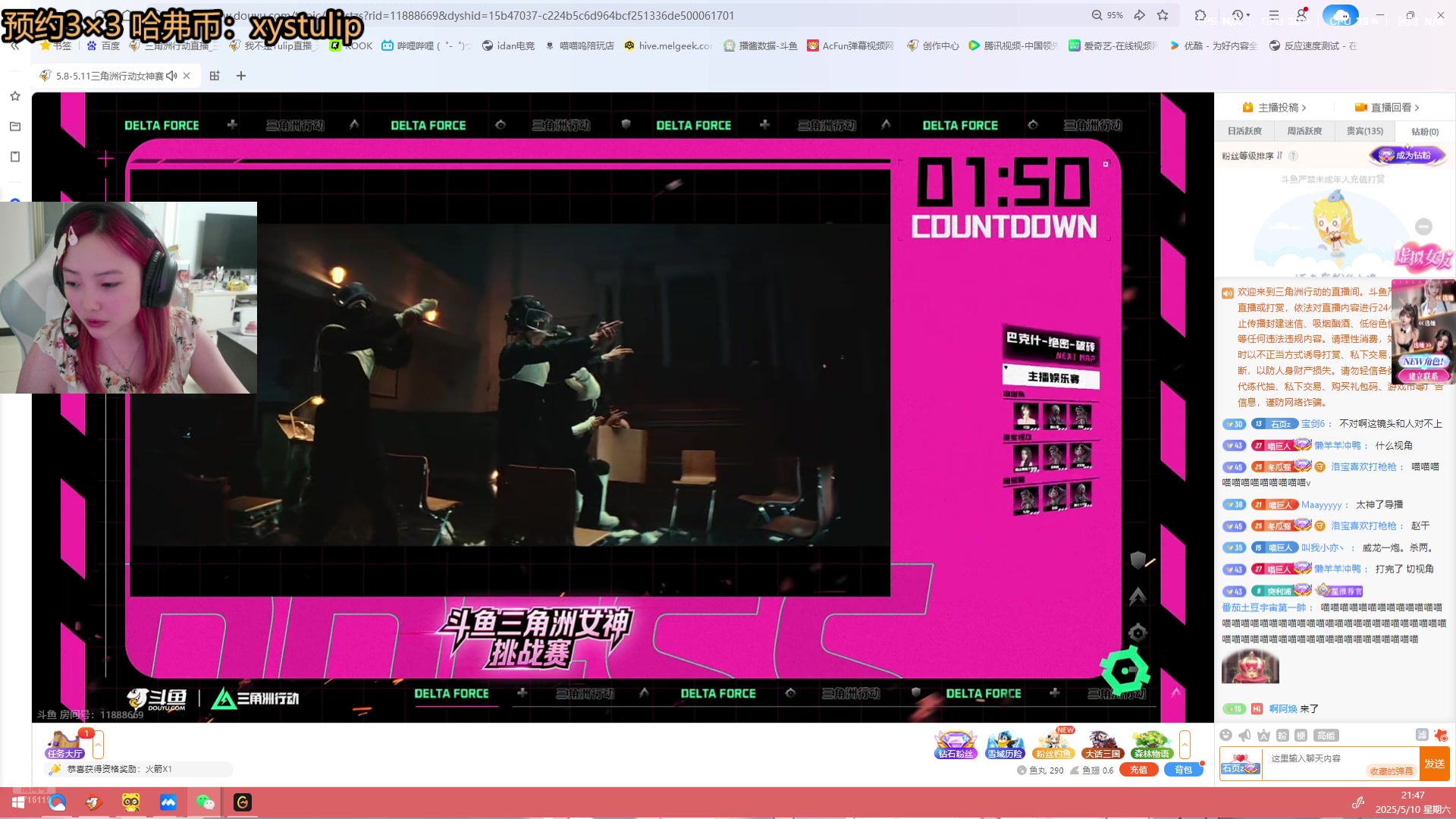Click the clipboard icon in left sidebar
This screenshot has width=1456, height=819.
pos(14,157)
